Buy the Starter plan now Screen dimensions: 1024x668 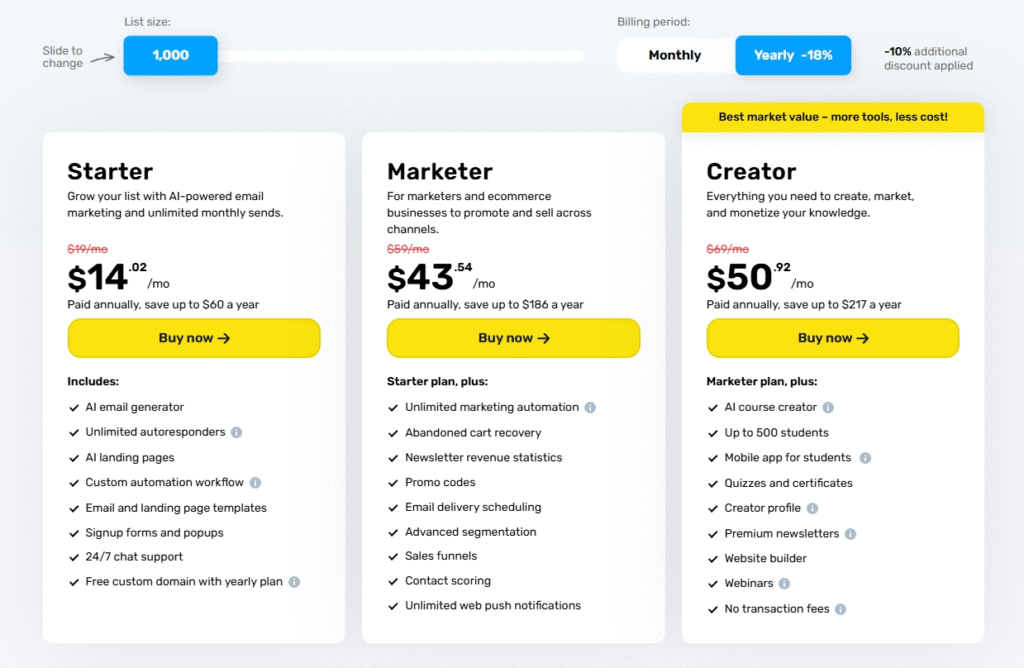tap(194, 338)
